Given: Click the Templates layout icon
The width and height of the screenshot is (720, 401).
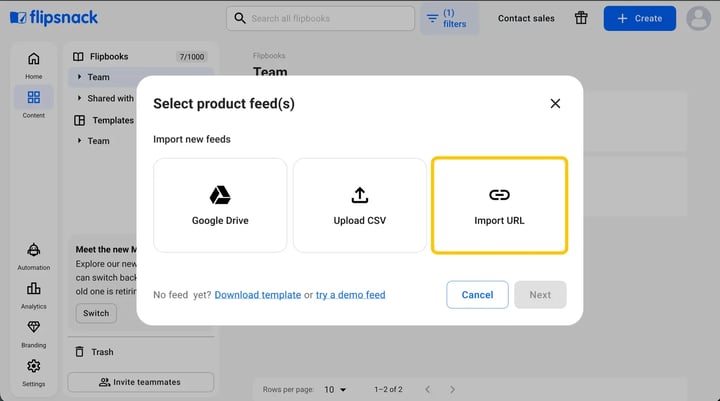Looking at the screenshot, I should click(x=79, y=120).
